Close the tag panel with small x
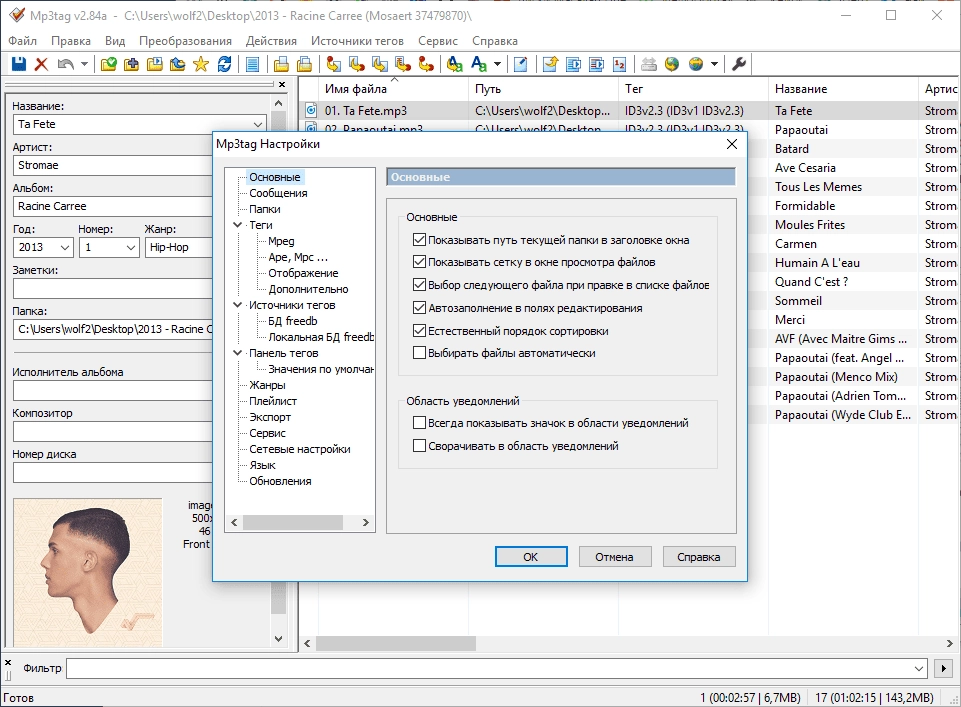 [282, 85]
